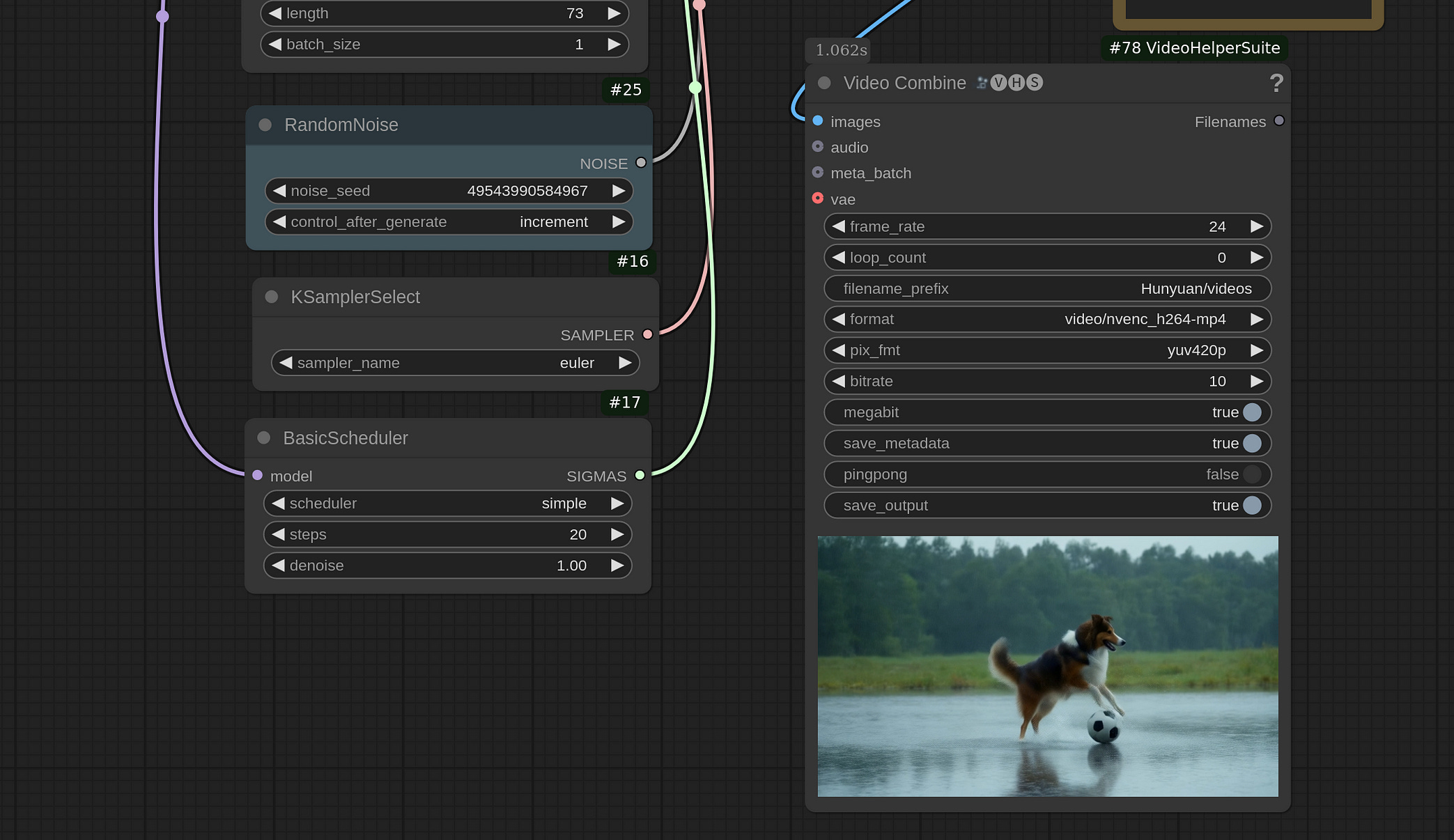Disable the save_metadata toggle

click(x=1251, y=444)
